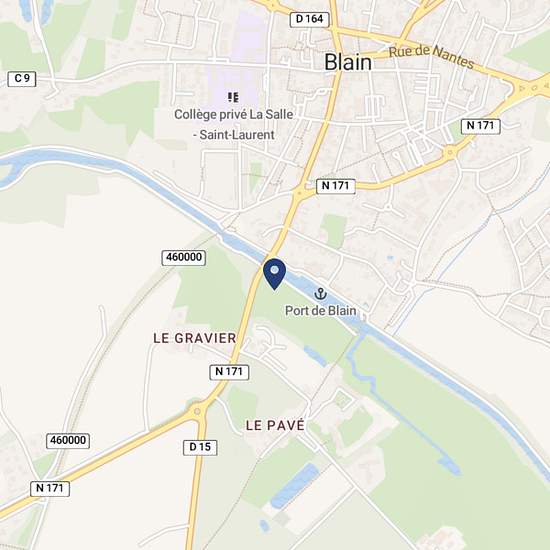
Task: Click the N 171 shield near Le Gravier
Action: (x=229, y=372)
